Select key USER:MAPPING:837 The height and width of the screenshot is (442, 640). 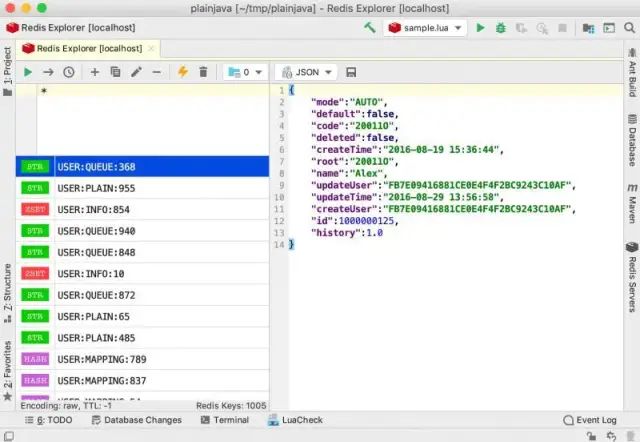coord(142,380)
